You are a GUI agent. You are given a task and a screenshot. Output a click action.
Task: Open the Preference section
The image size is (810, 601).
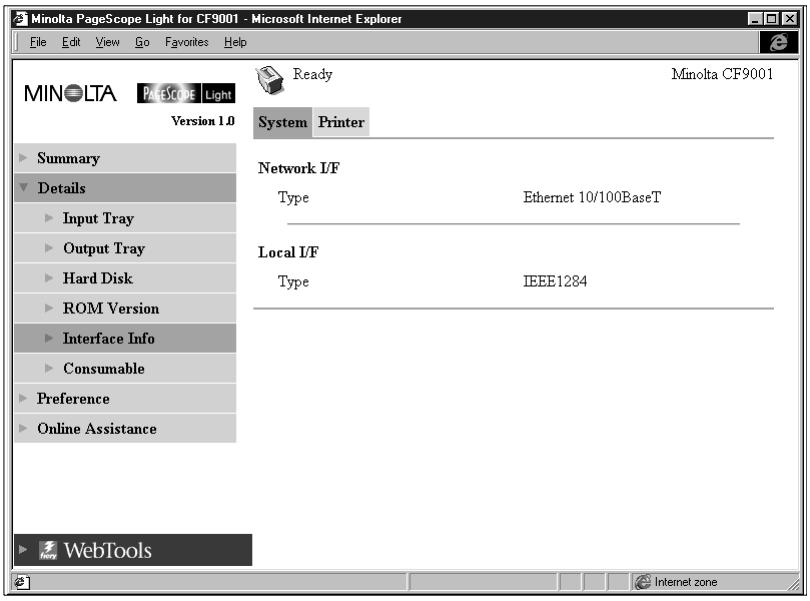[125, 398]
